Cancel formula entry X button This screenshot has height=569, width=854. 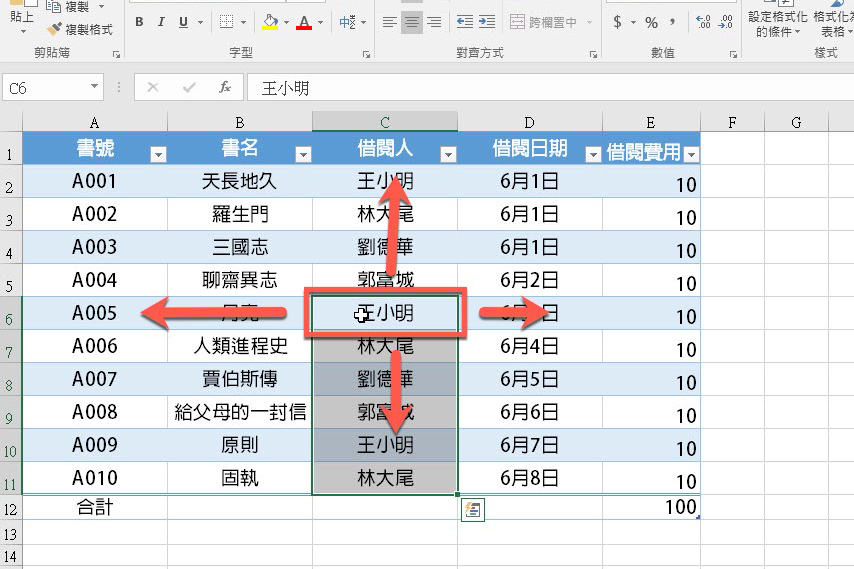[153, 87]
